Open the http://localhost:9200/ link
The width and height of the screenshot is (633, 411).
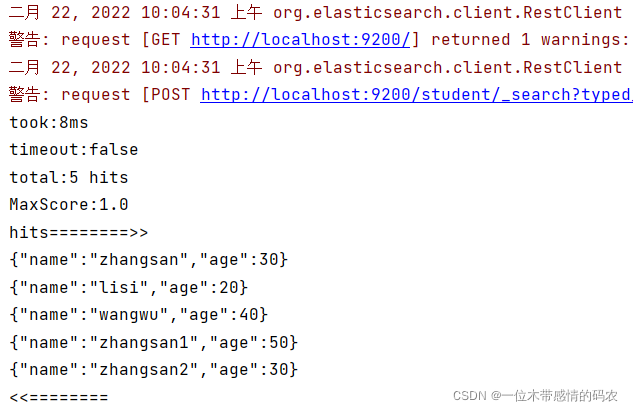pos(300,40)
